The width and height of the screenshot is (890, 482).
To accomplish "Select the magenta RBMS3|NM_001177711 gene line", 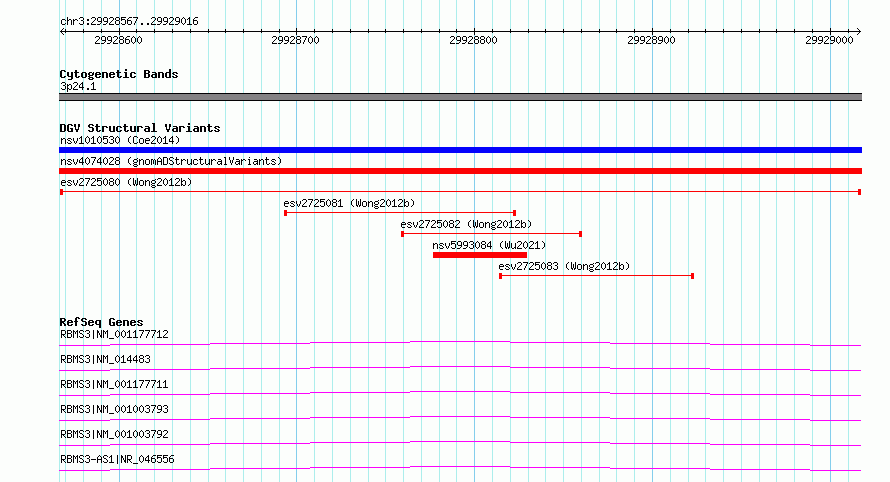I will [460, 393].
